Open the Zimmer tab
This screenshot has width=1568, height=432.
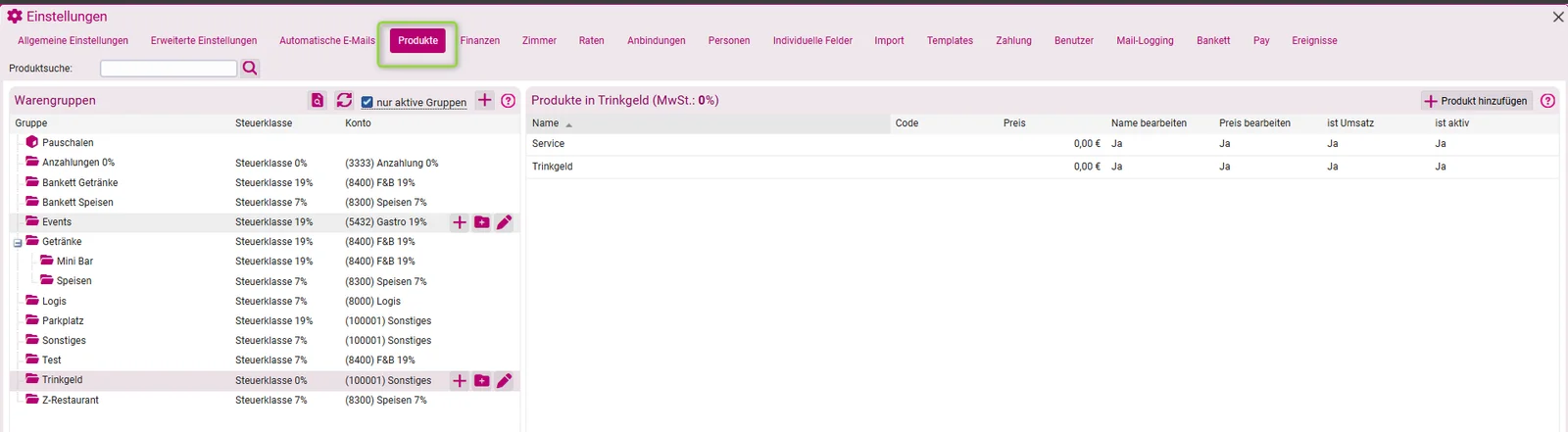pos(539,40)
